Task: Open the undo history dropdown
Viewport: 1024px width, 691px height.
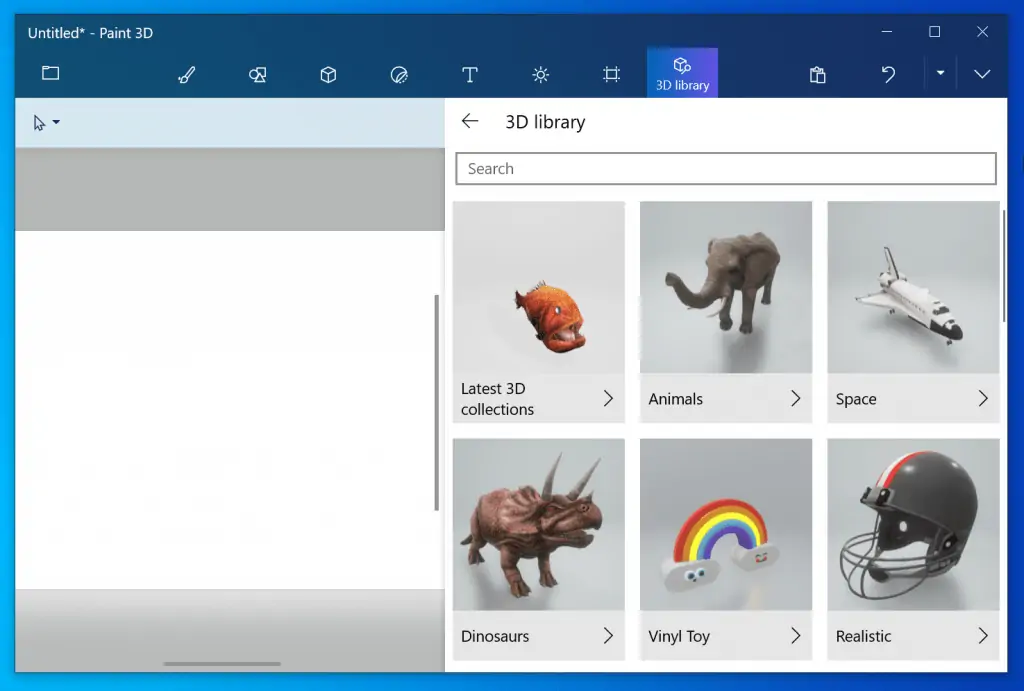Action: pos(941,74)
